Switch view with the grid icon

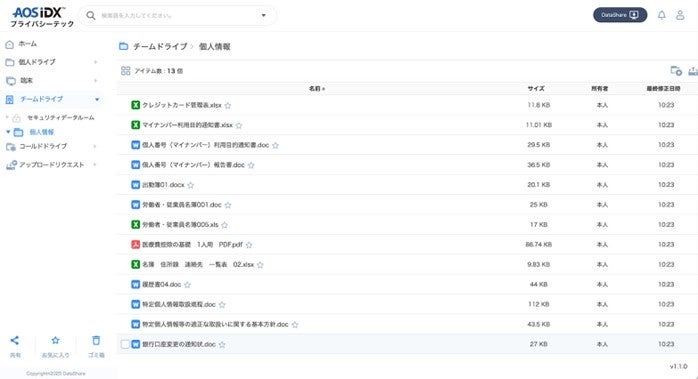point(126,71)
